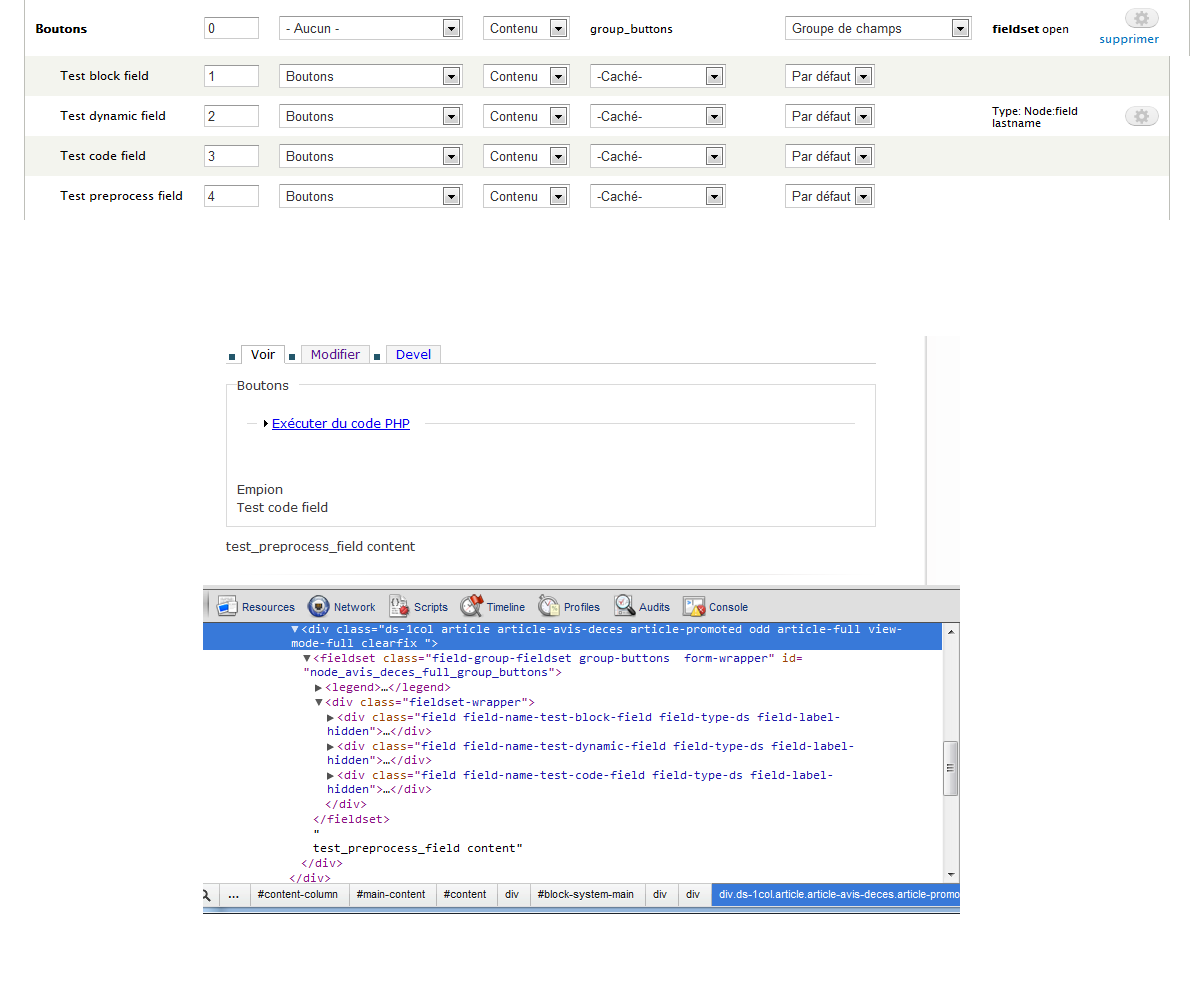Click the gear icon in Boutons row
The height and width of the screenshot is (1000, 1203).
pyautogui.click(x=1141, y=18)
